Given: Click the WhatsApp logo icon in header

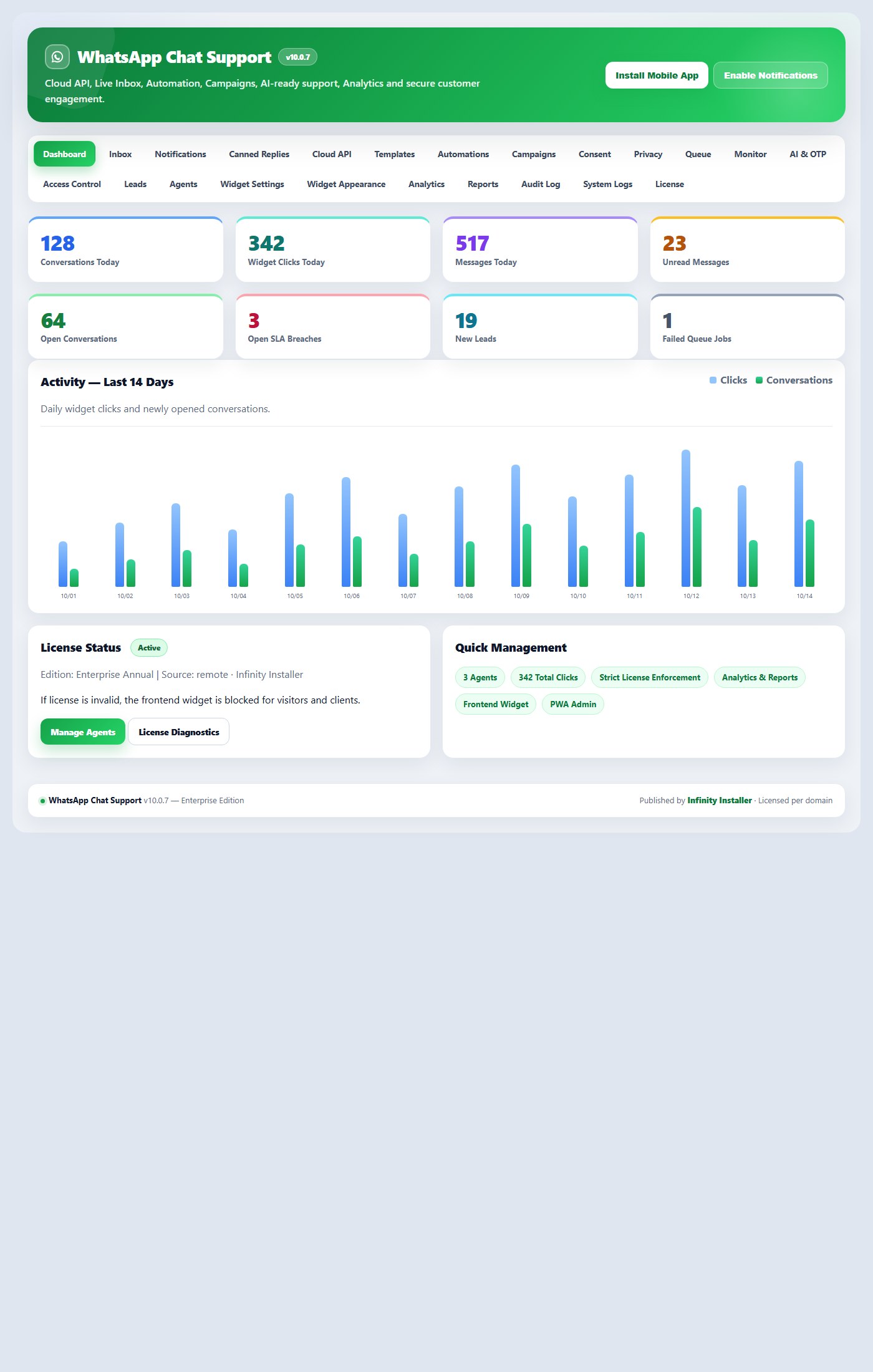Looking at the screenshot, I should (57, 57).
